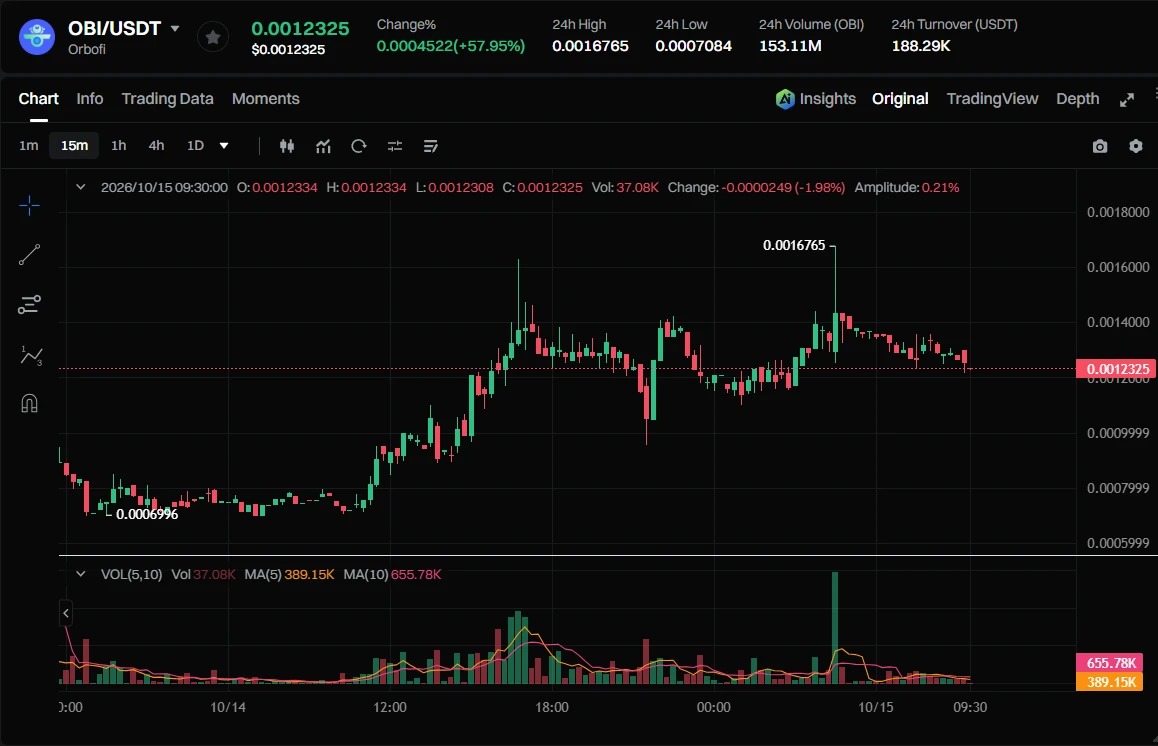Click the Orbofi coin logo

pos(37,37)
